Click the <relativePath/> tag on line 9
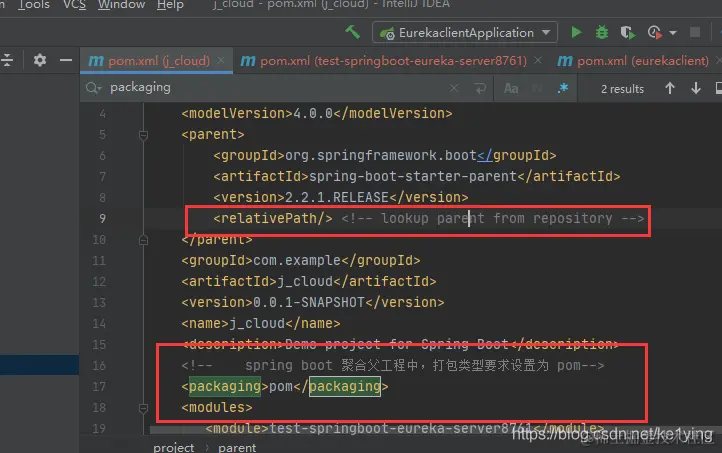This screenshot has height=453, width=722. coord(273,218)
